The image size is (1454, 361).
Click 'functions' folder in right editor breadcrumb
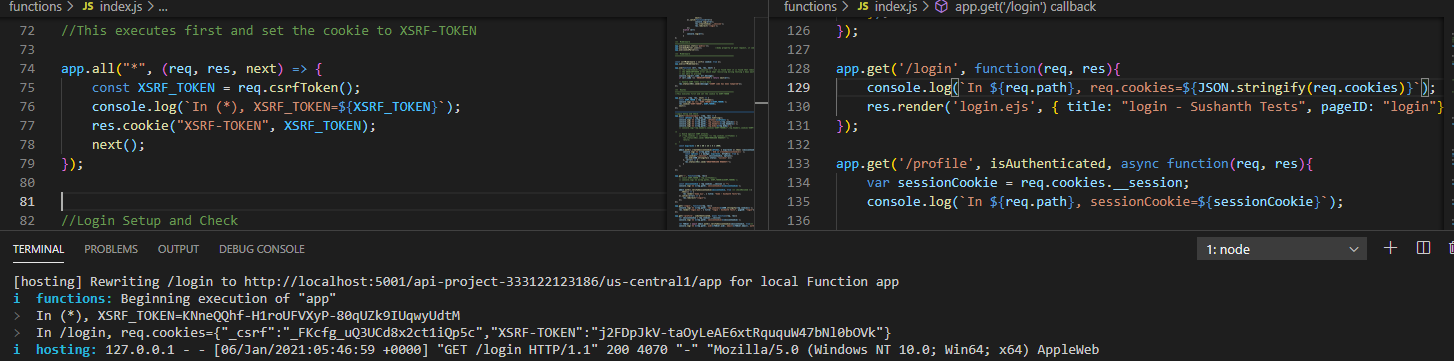pyautogui.click(x=810, y=7)
